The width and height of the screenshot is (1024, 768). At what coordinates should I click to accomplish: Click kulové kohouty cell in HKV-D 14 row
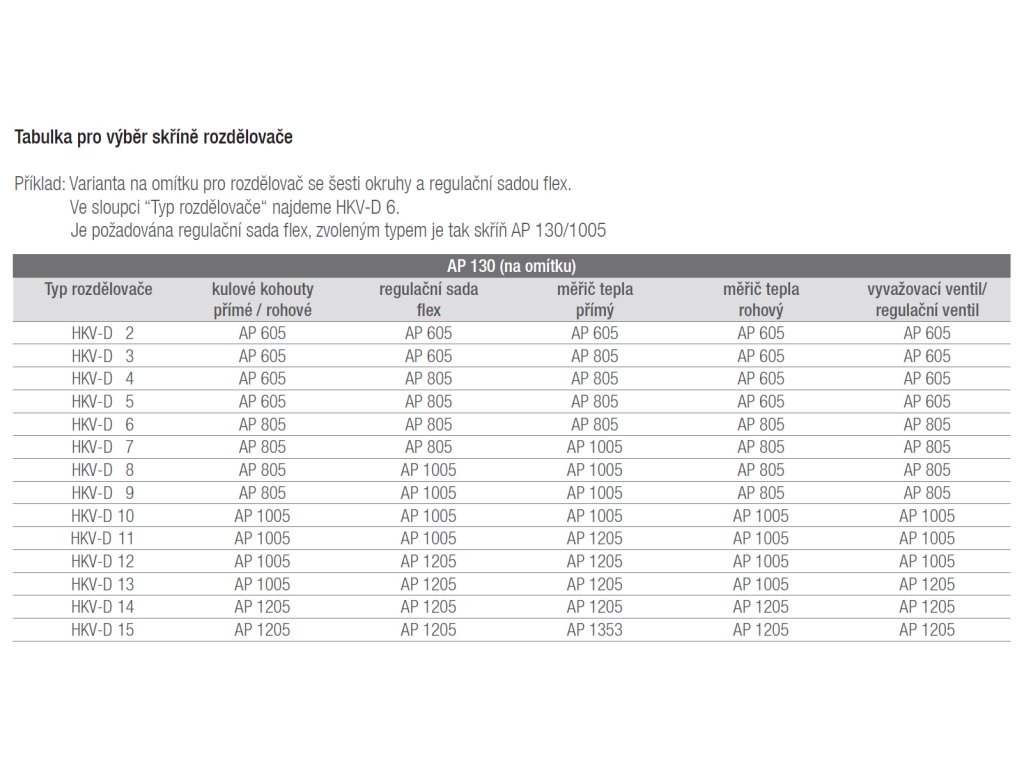point(262,607)
